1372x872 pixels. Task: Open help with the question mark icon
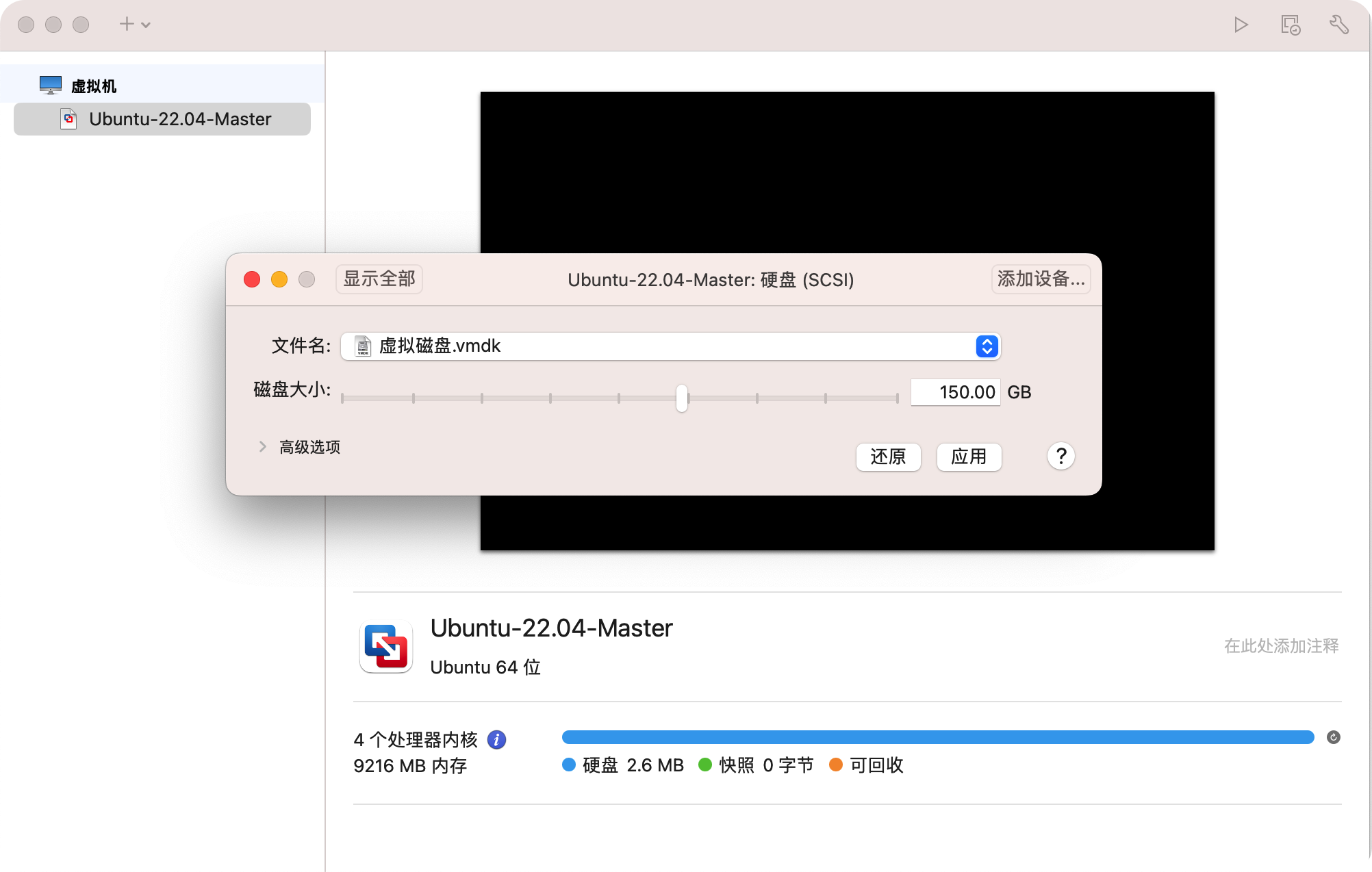coord(1060,456)
